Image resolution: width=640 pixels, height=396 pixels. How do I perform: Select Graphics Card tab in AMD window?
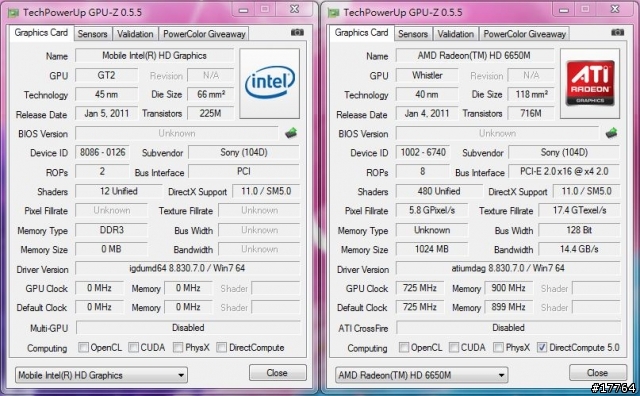362,33
